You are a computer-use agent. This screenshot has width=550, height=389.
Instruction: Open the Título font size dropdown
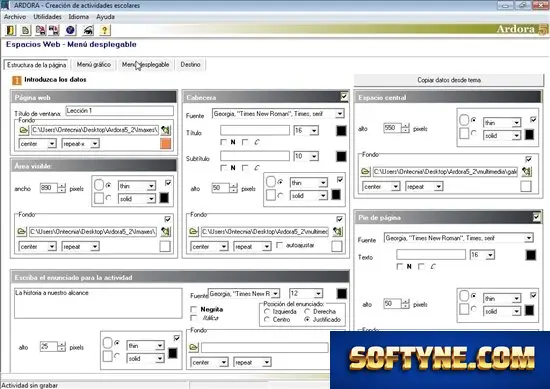(x=314, y=131)
